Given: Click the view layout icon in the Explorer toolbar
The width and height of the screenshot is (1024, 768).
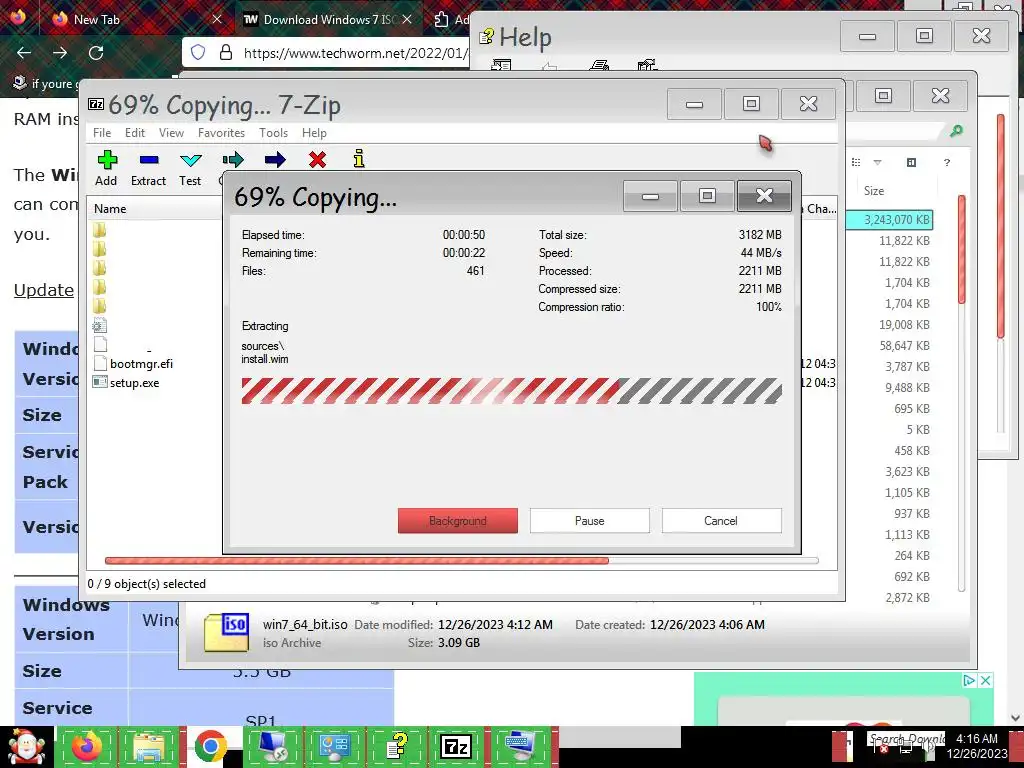Looking at the screenshot, I should point(856,162).
